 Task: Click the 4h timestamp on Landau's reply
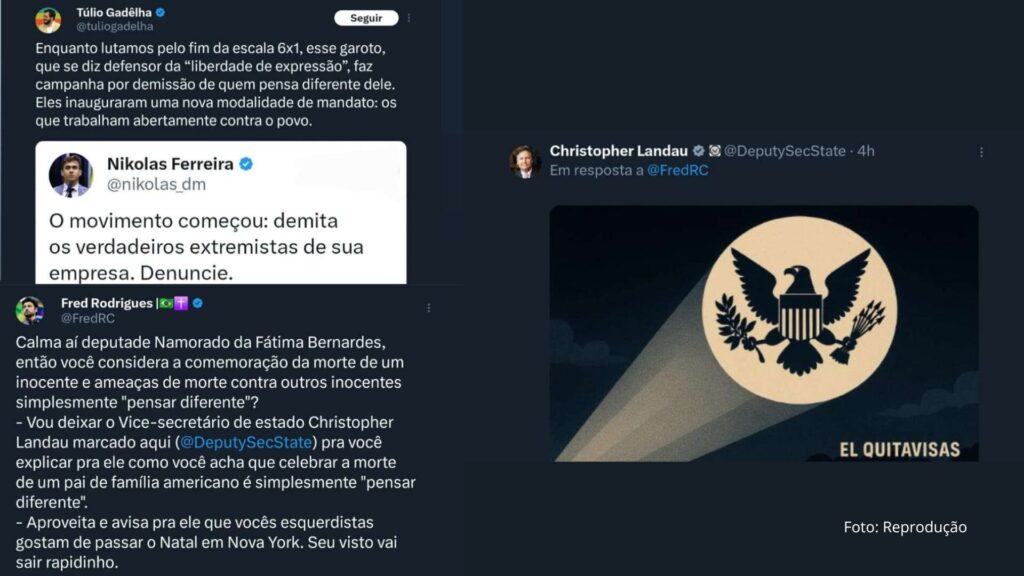pos(866,151)
